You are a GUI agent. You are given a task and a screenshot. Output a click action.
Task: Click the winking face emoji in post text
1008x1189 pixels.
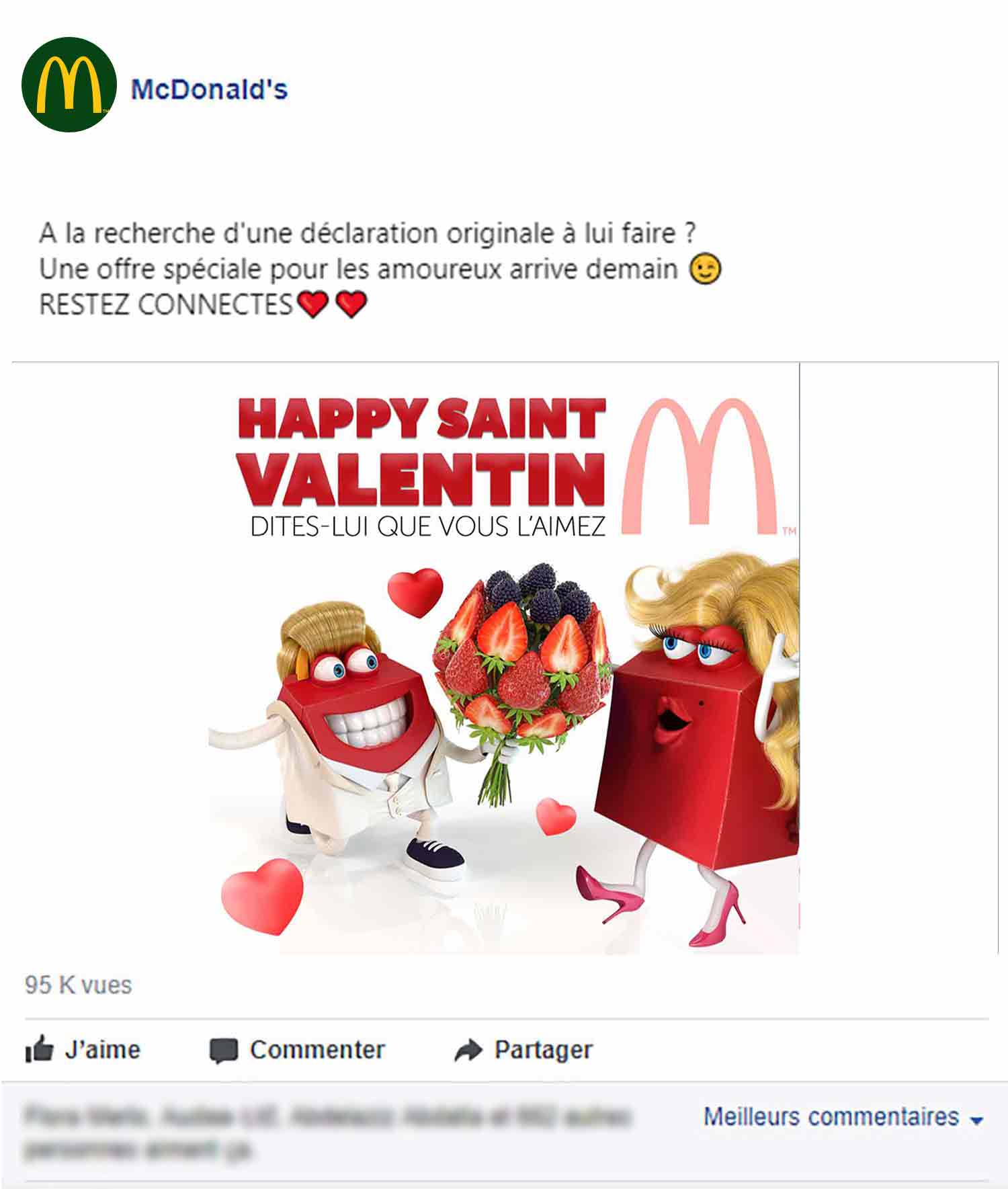[706, 269]
